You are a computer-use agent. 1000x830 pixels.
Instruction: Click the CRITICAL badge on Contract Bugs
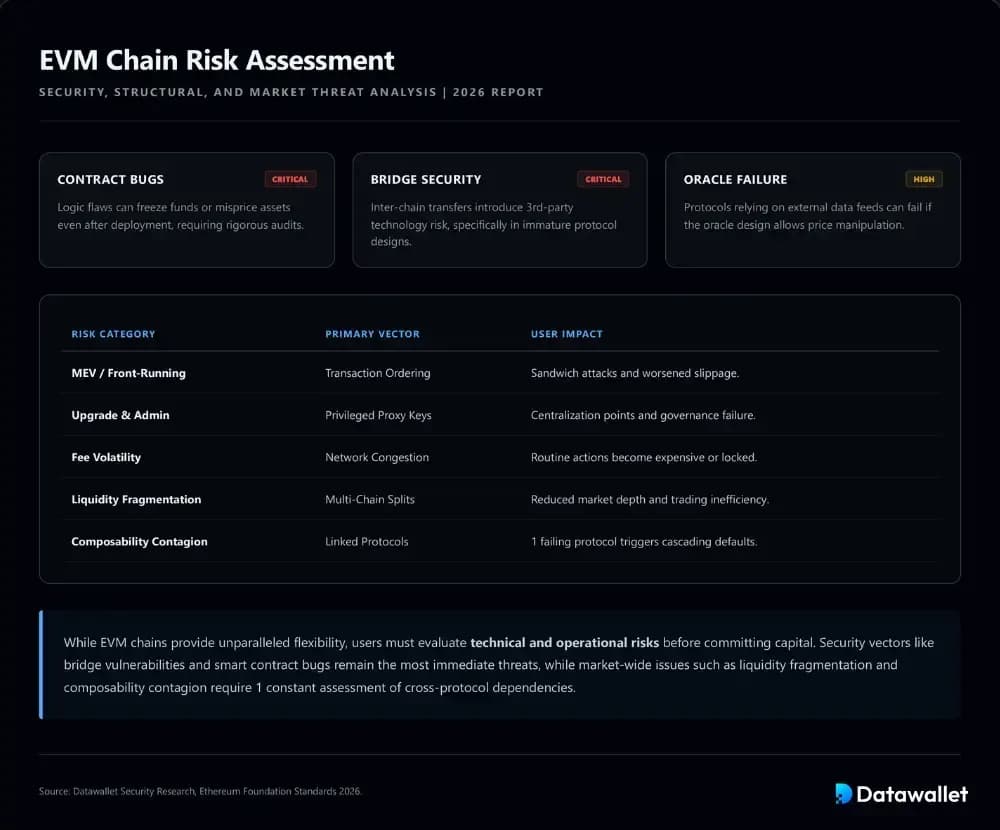coord(290,180)
